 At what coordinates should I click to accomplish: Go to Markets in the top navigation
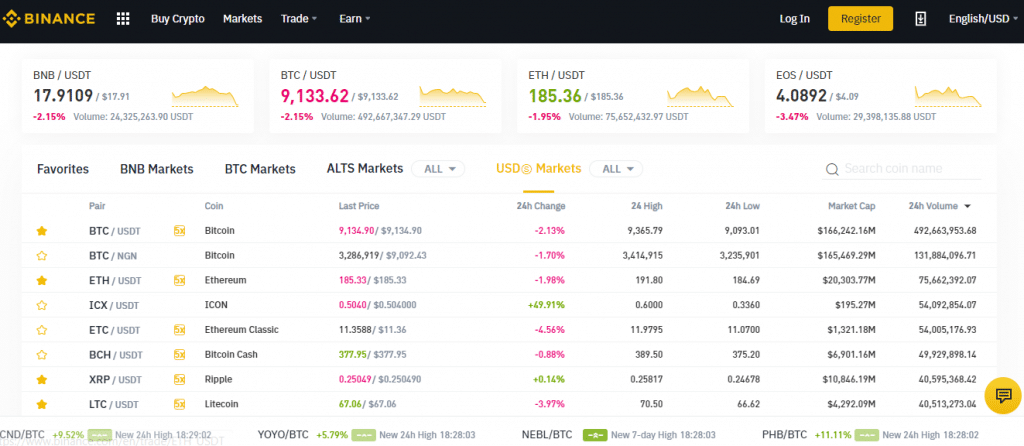coord(242,19)
